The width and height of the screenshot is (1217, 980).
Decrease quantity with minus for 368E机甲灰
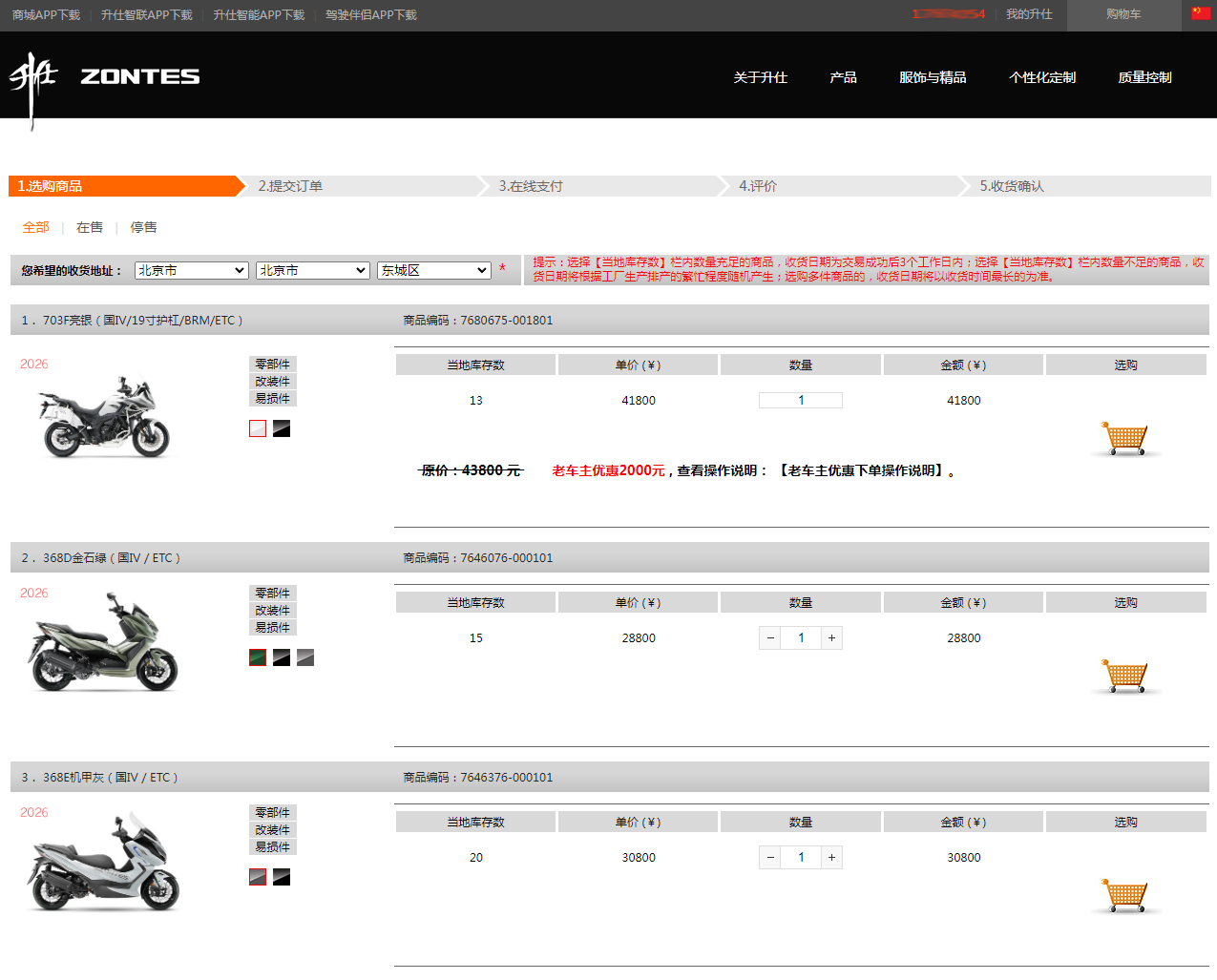click(x=770, y=858)
